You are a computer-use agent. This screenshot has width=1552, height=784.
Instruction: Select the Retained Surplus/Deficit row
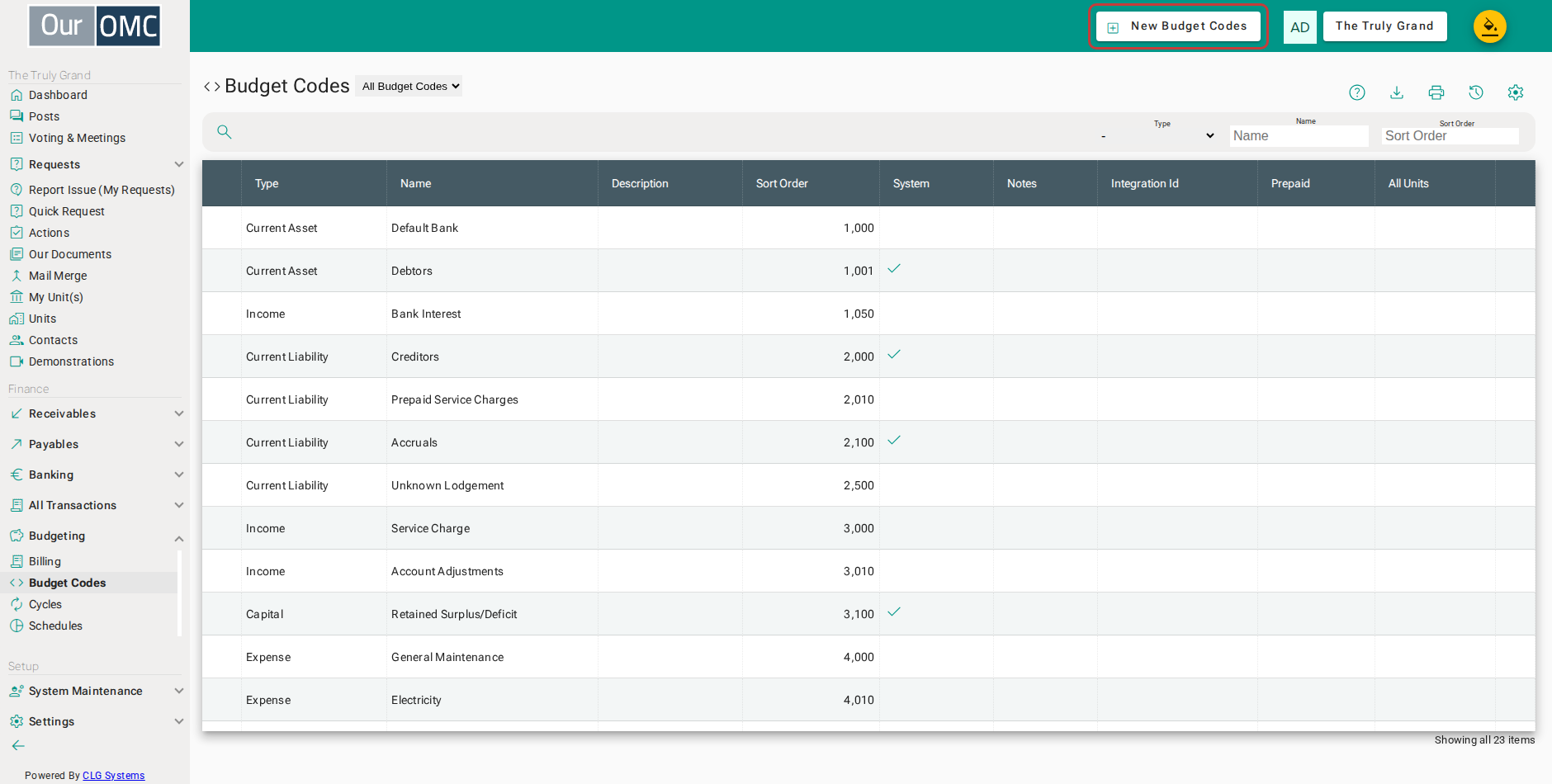tap(868, 614)
